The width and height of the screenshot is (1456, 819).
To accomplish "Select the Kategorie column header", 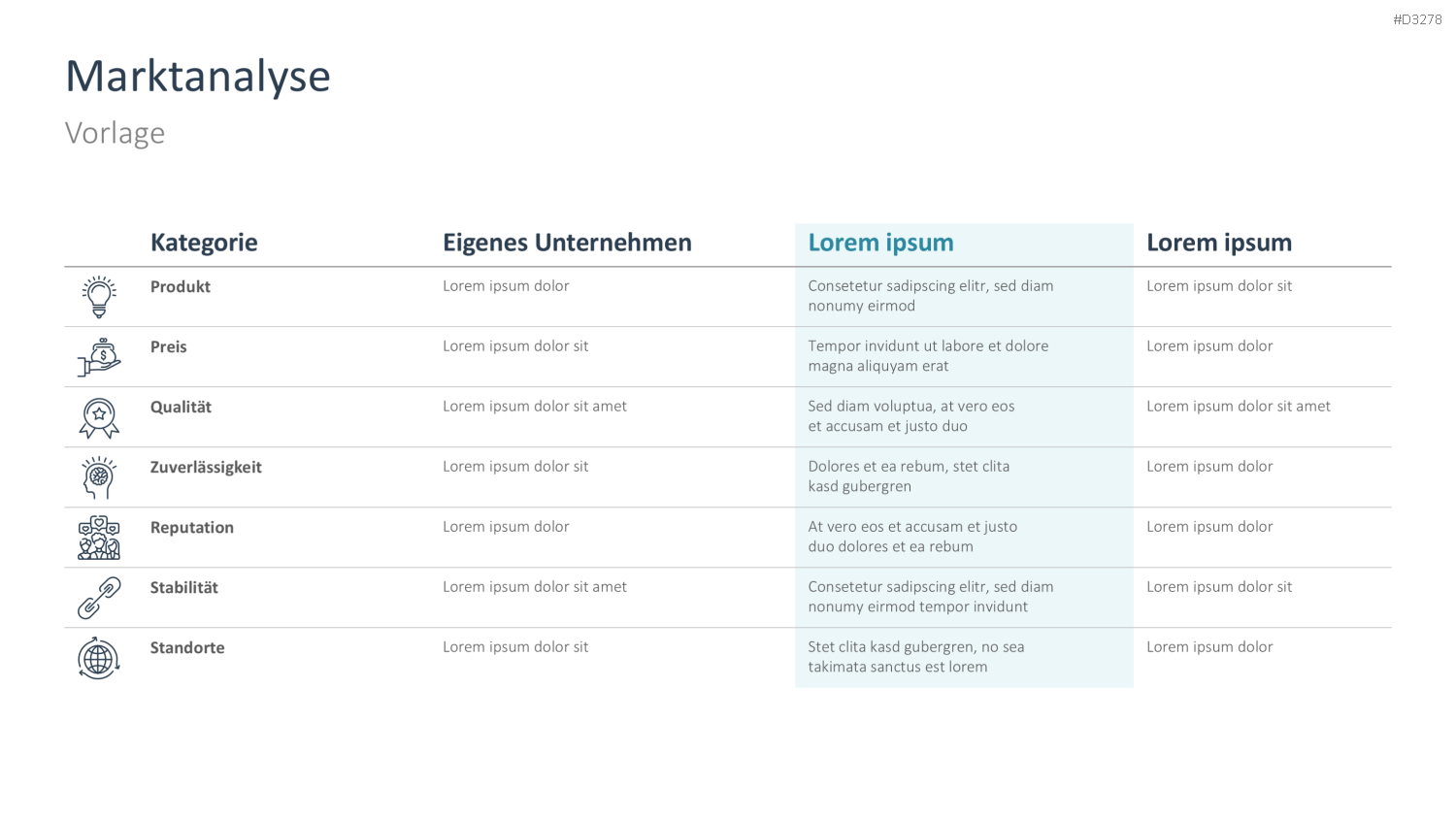I will click(x=204, y=243).
